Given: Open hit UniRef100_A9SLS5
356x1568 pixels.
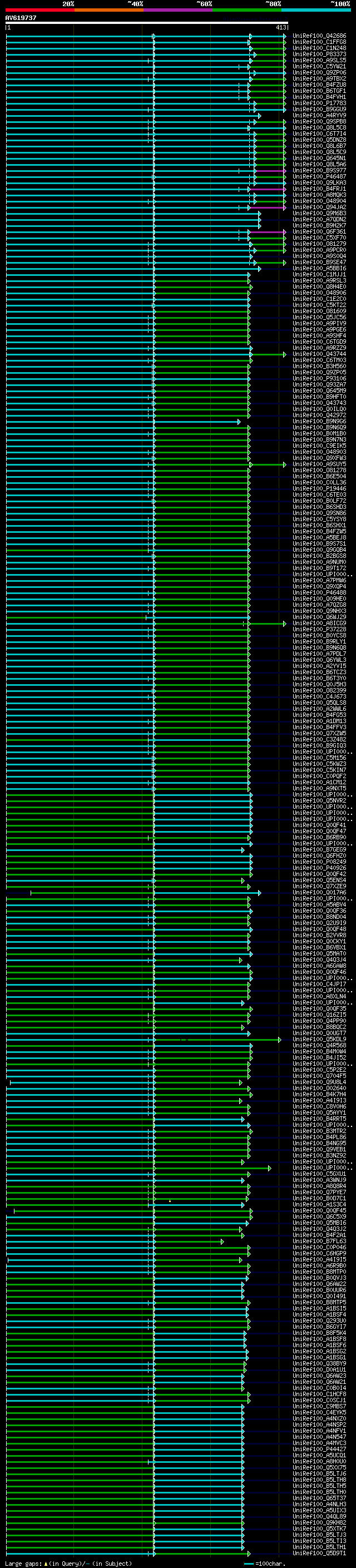Looking at the screenshot, I should click(319, 60).
